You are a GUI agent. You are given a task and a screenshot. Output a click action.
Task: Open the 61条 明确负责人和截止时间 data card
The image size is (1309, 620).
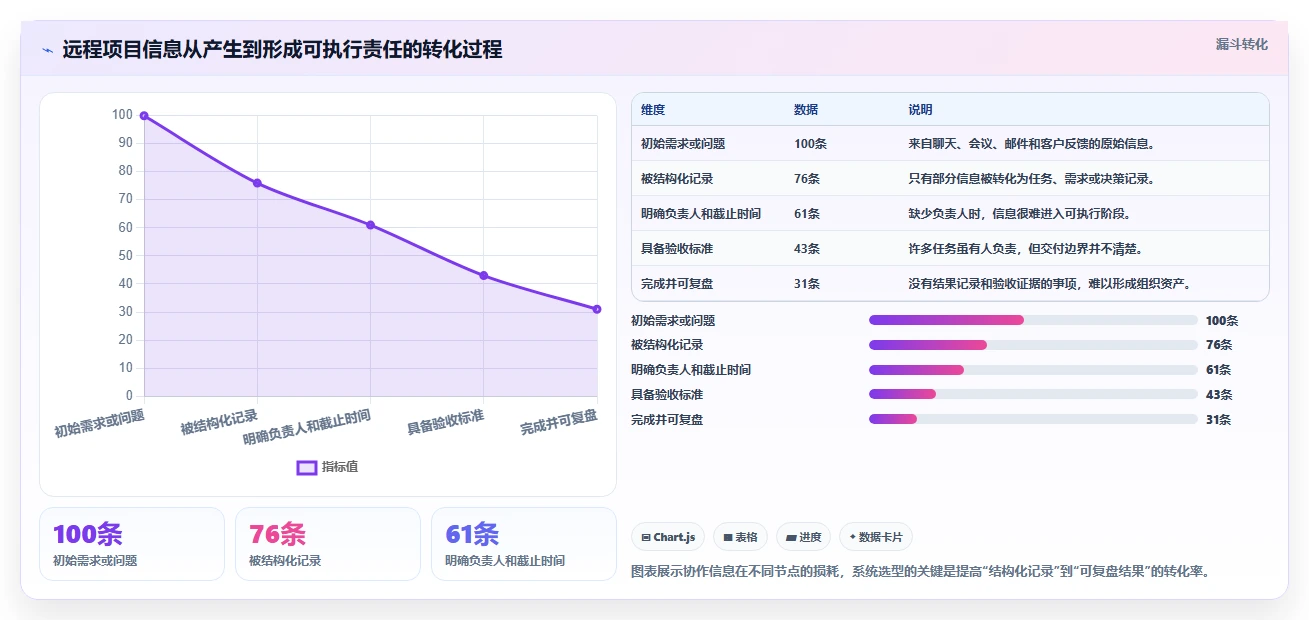coord(524,544)
